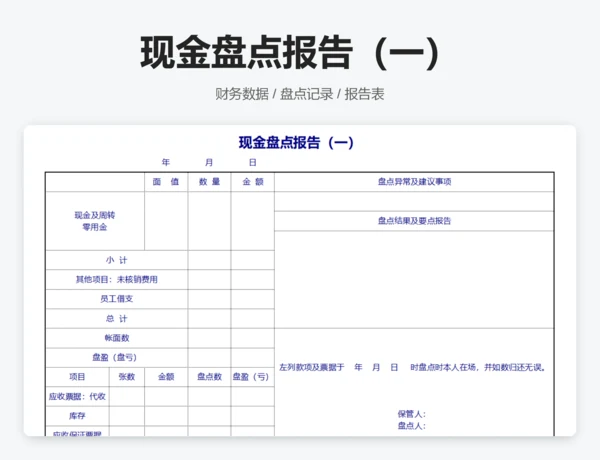Image resolution: width=600 pixels, height=460 pixels.
Task: Select the 总计 row label
Action: (117, 318)
